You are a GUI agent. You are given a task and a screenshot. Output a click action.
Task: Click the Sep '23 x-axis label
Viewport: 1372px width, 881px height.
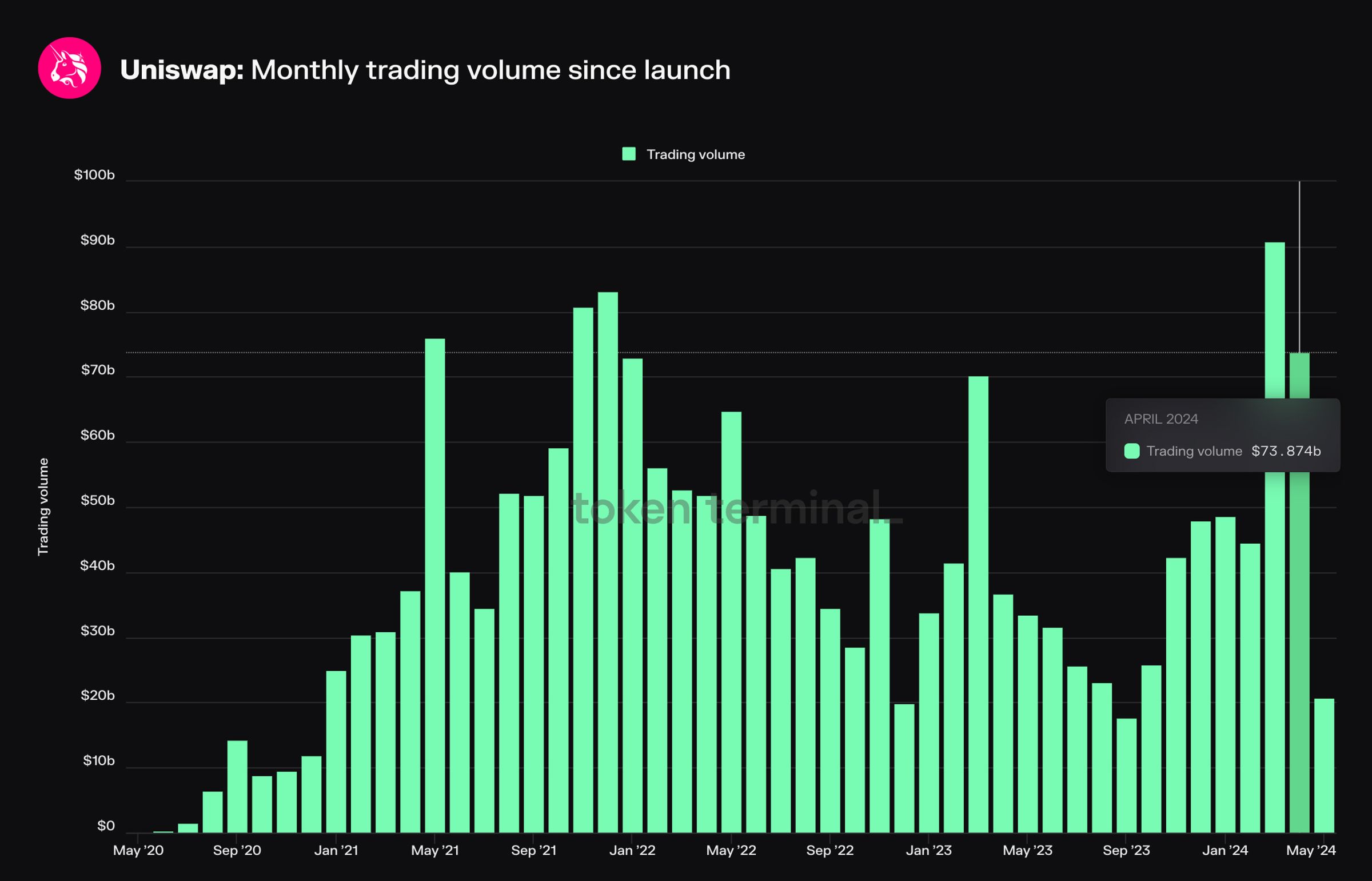1126,851
